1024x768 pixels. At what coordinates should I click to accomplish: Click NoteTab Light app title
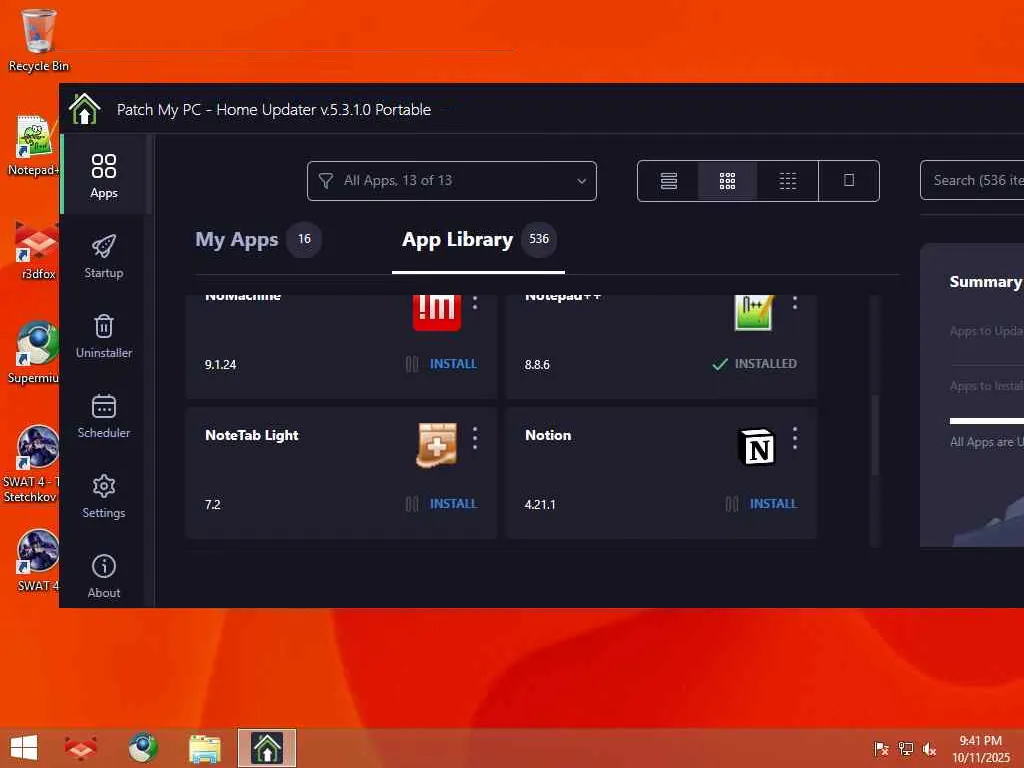click(x=251, y=436)
